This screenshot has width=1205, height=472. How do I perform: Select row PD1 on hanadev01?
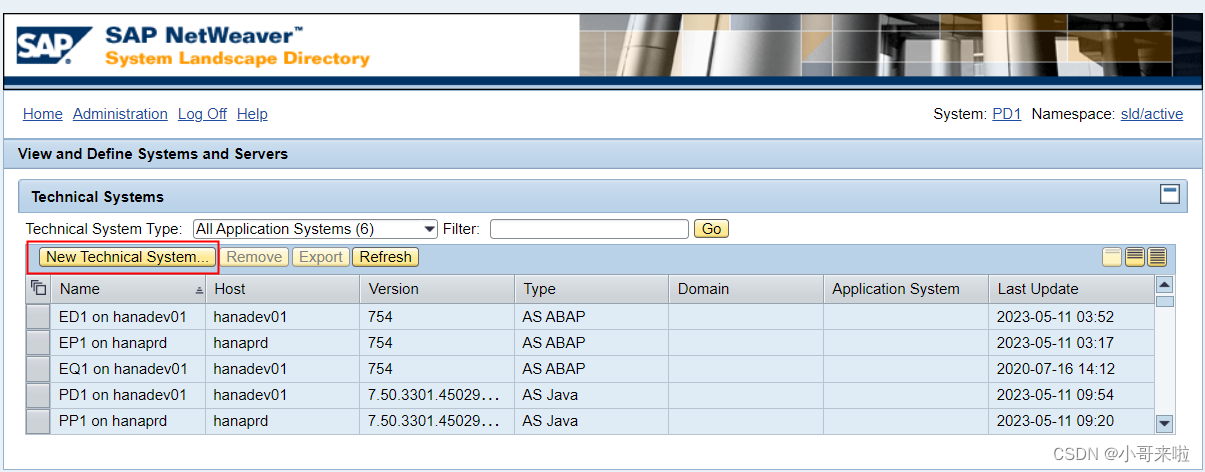38,395
